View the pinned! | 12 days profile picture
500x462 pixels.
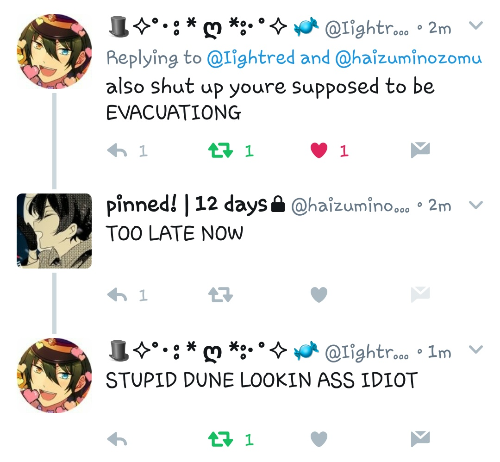coord(54,231)
